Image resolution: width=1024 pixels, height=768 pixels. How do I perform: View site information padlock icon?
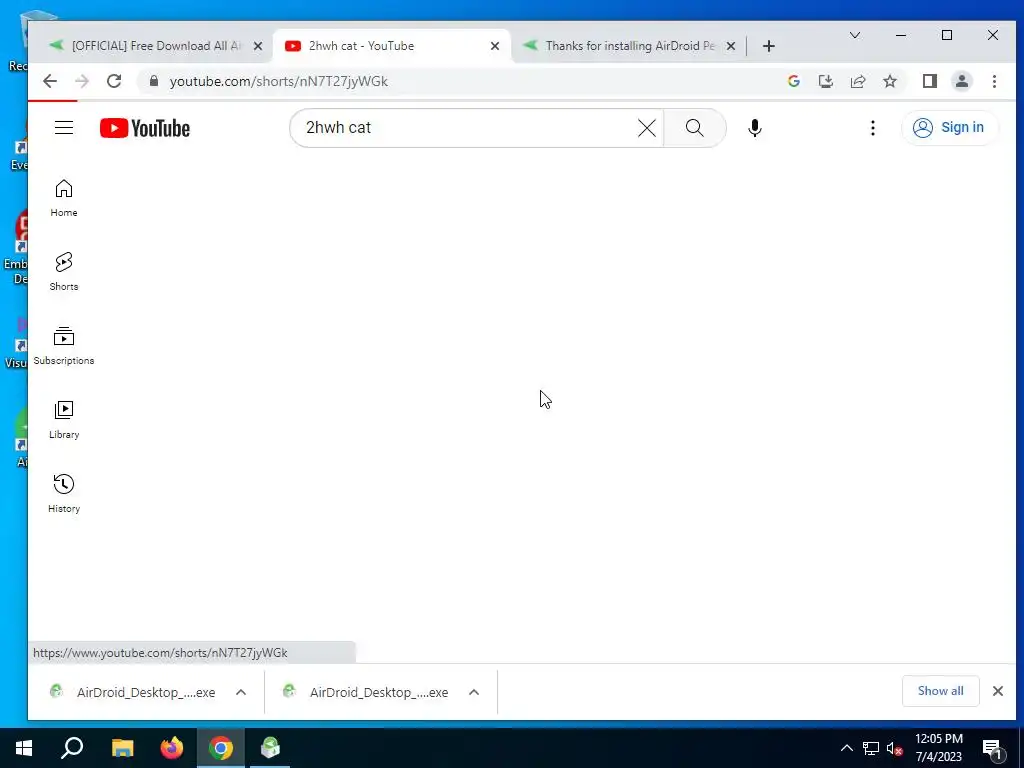point(154,81)
